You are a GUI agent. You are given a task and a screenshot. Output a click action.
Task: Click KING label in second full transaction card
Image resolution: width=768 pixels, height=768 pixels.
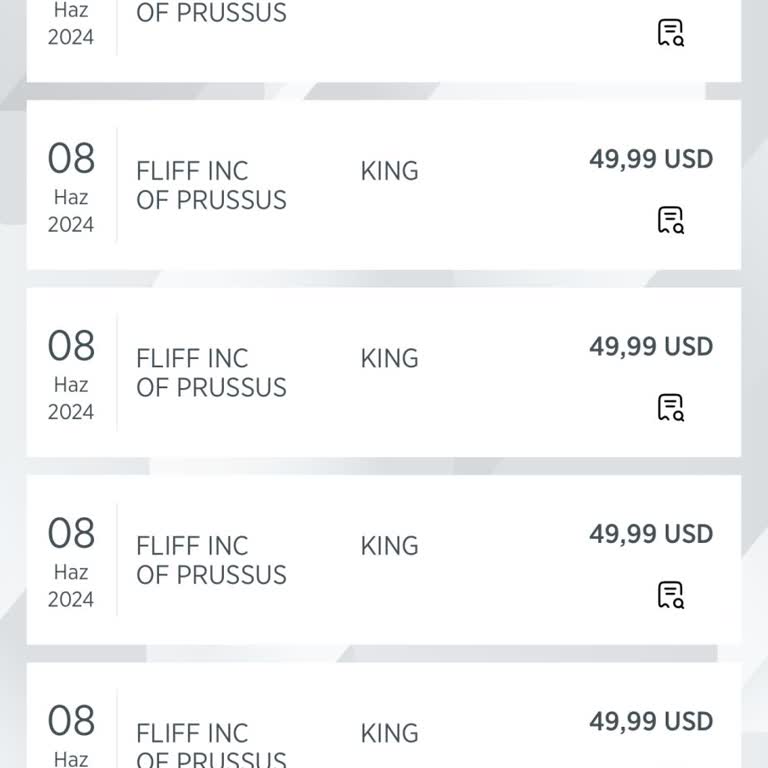click(x=389, y=359)
